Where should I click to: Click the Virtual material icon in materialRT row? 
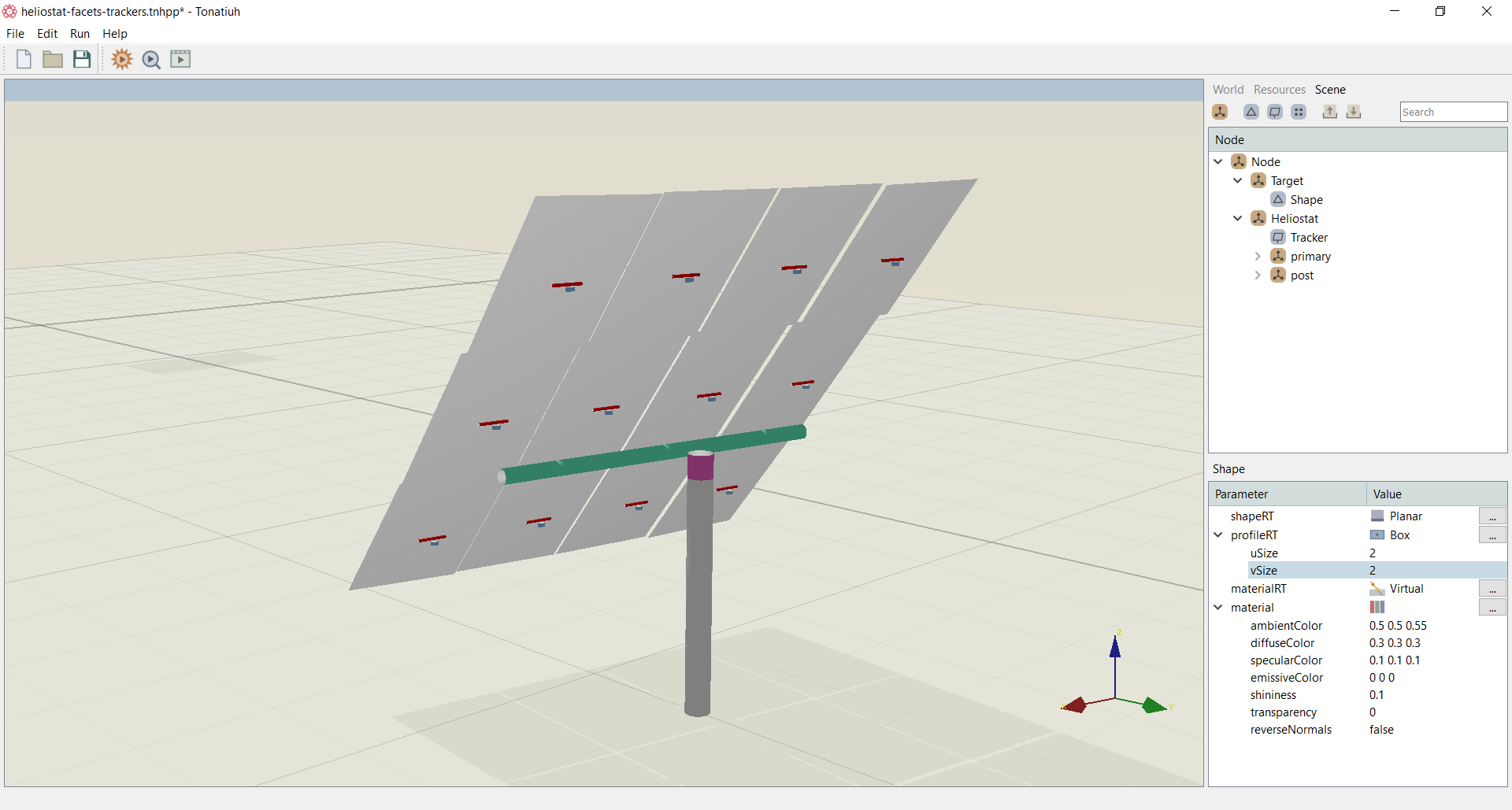1377,589
